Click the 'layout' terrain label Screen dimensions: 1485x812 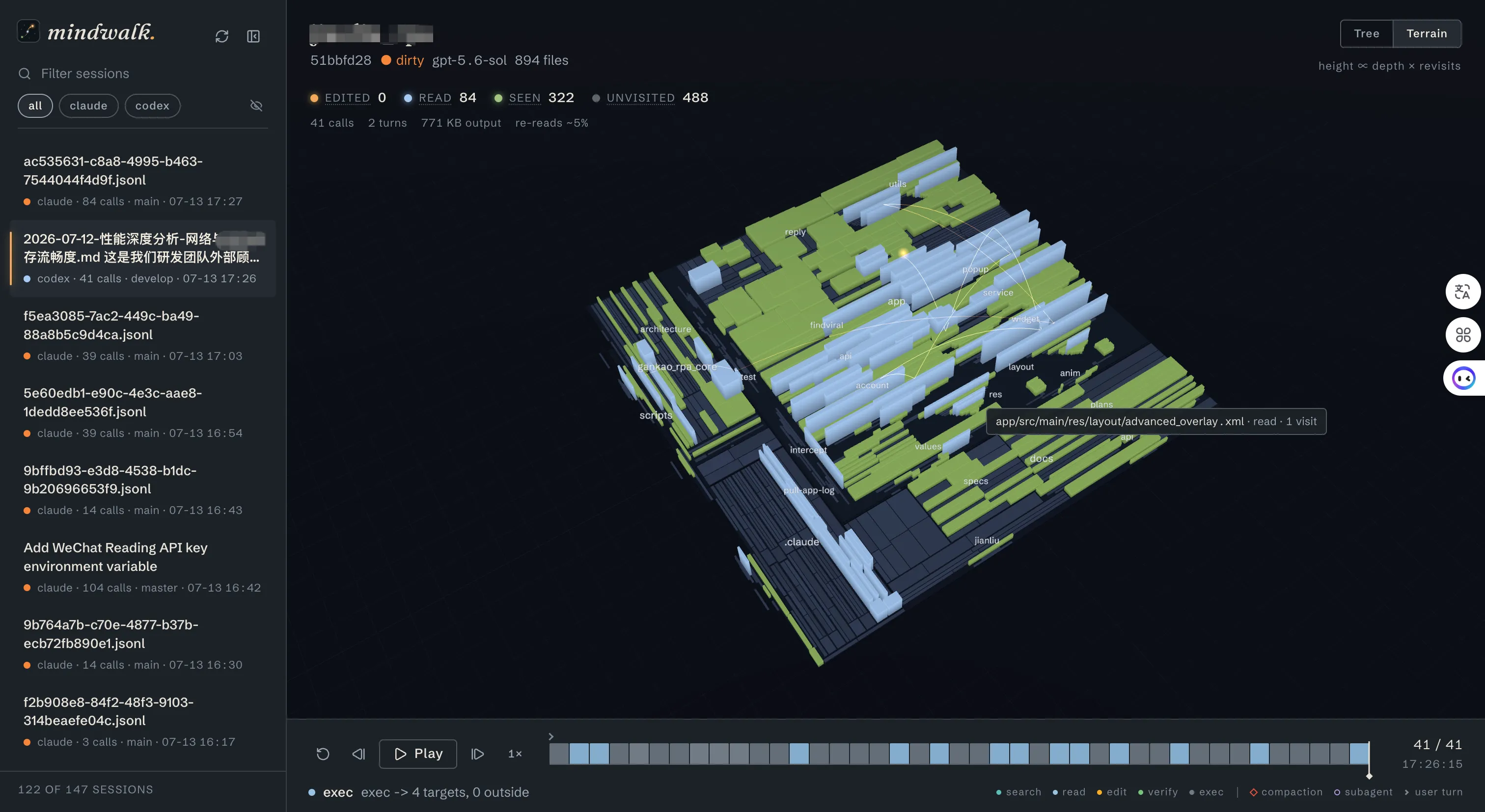click(1021, 367)
